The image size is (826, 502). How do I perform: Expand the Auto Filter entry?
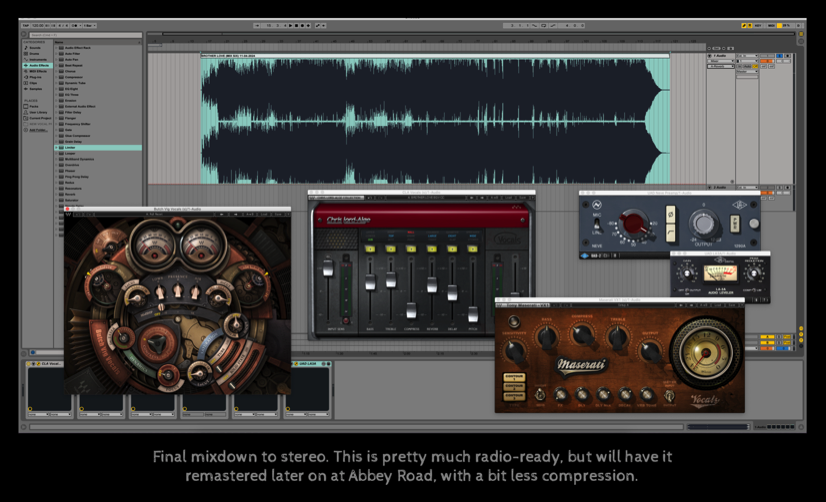56,54
